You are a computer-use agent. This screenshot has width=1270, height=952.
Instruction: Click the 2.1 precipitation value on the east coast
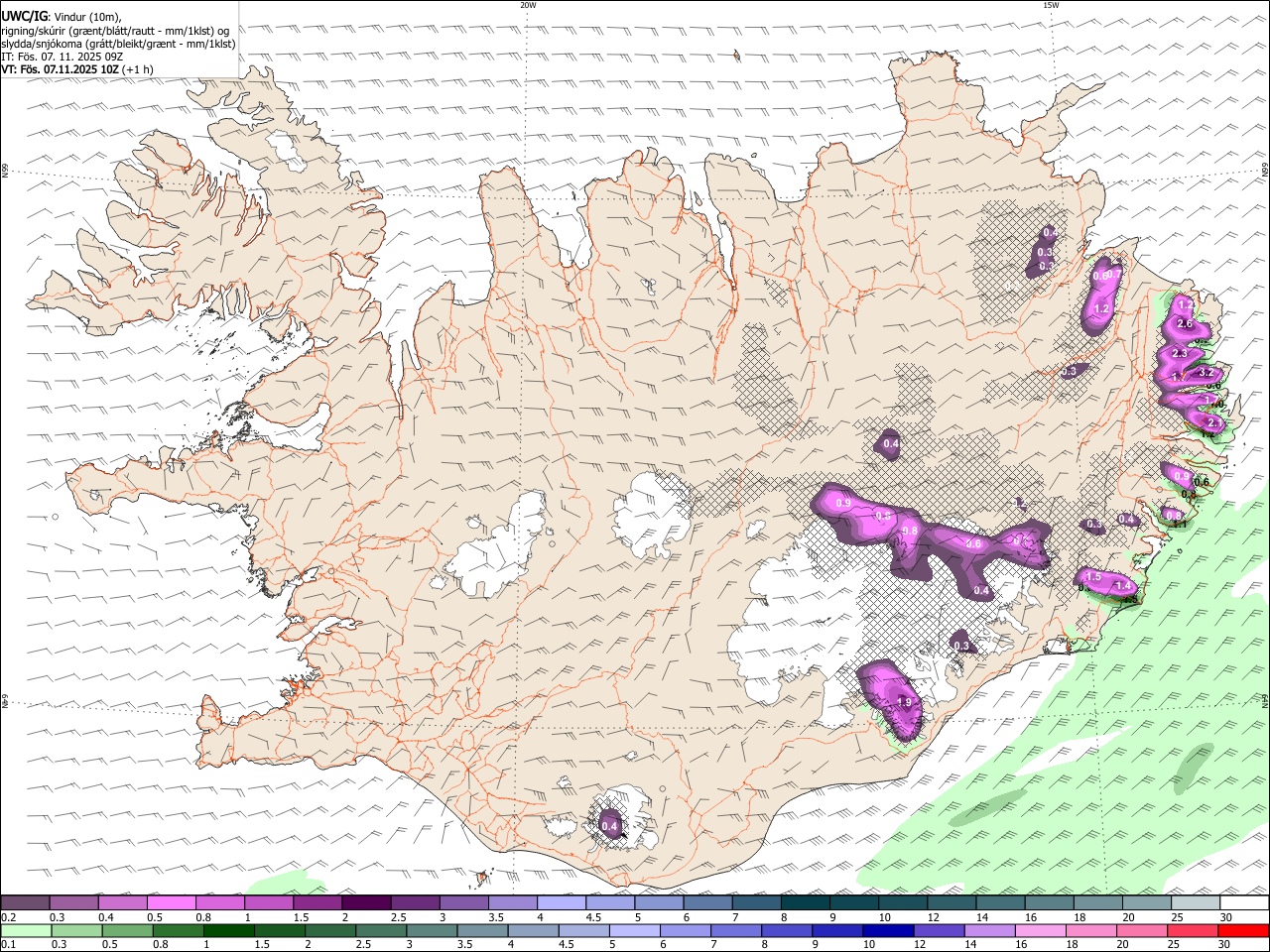point(1213,423)
